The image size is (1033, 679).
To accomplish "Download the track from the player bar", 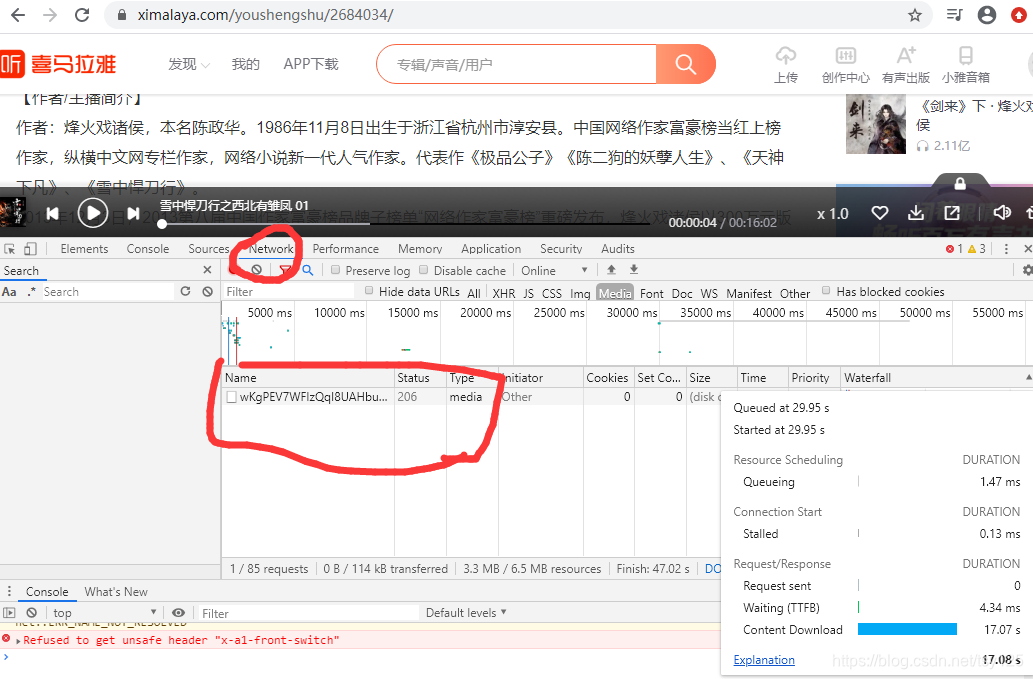I will (x=916, y=213).
